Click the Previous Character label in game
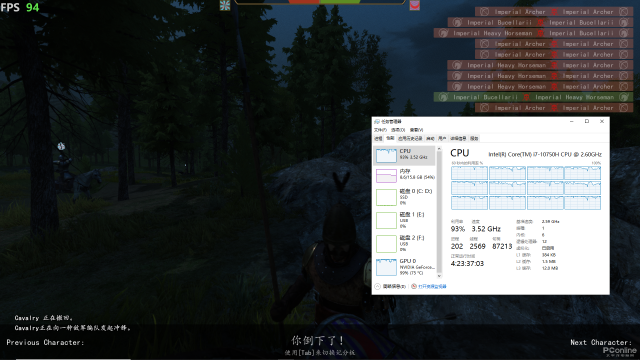 point(45,342)
